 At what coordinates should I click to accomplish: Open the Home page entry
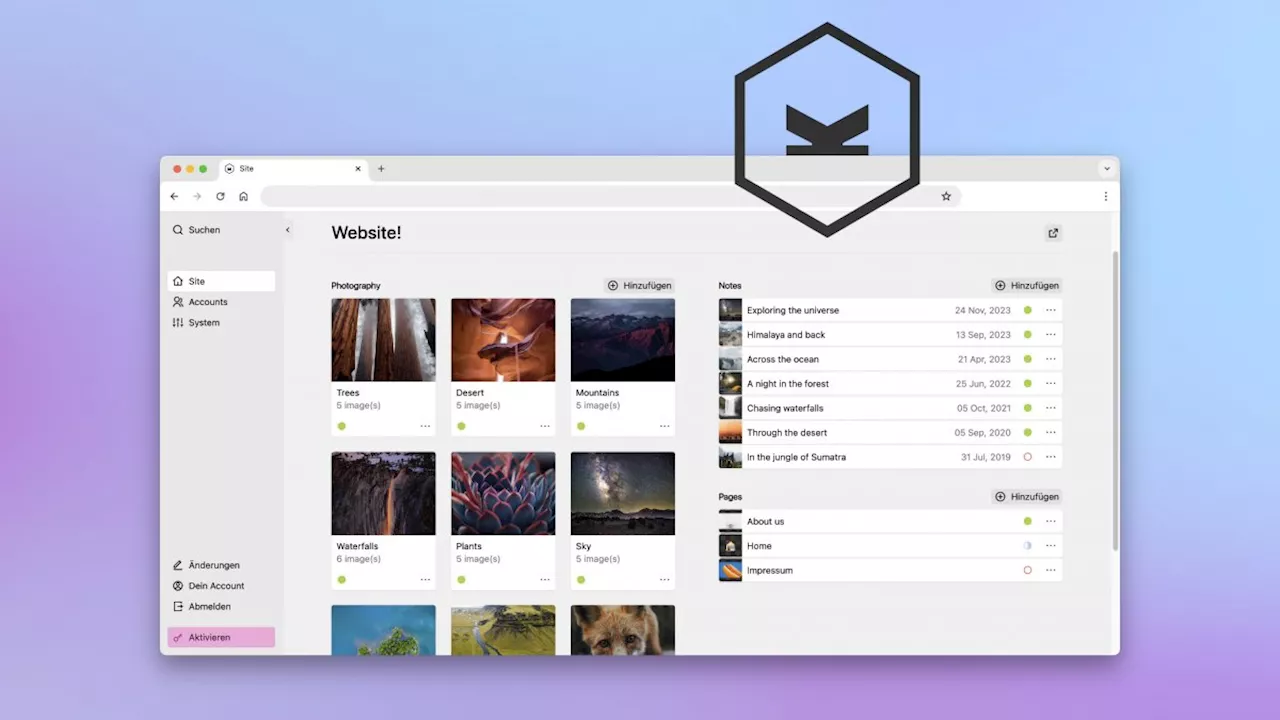[890, 546]
